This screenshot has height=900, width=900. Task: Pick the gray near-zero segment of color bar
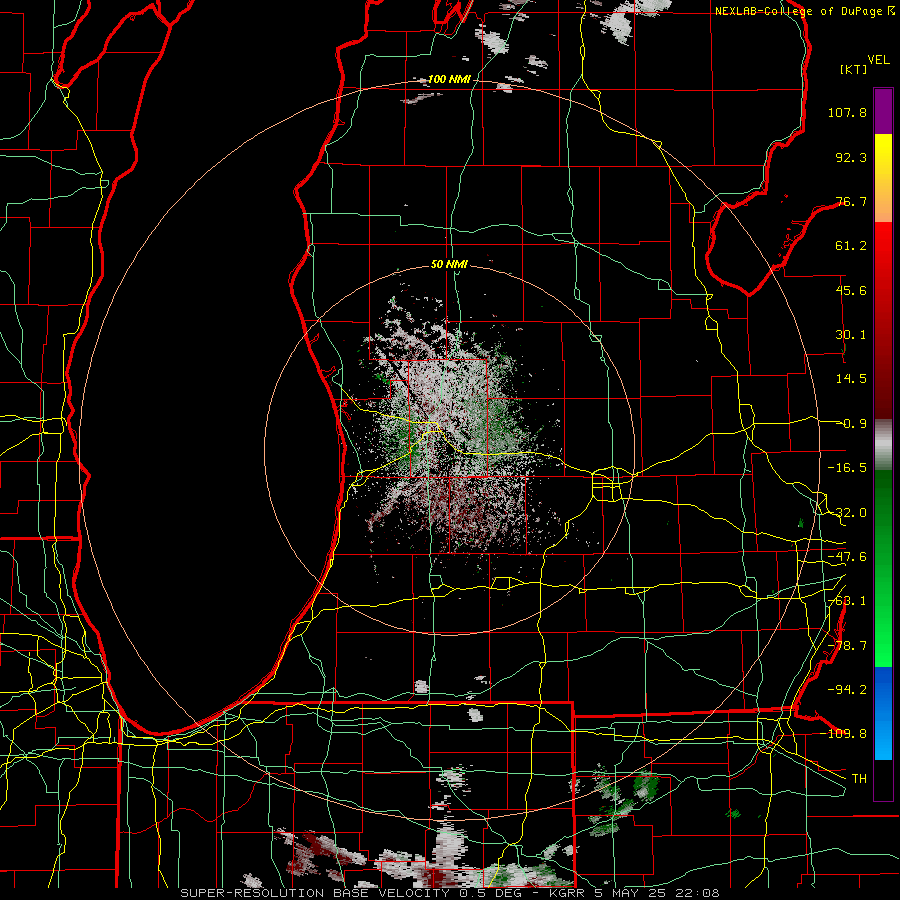[883, 445]
